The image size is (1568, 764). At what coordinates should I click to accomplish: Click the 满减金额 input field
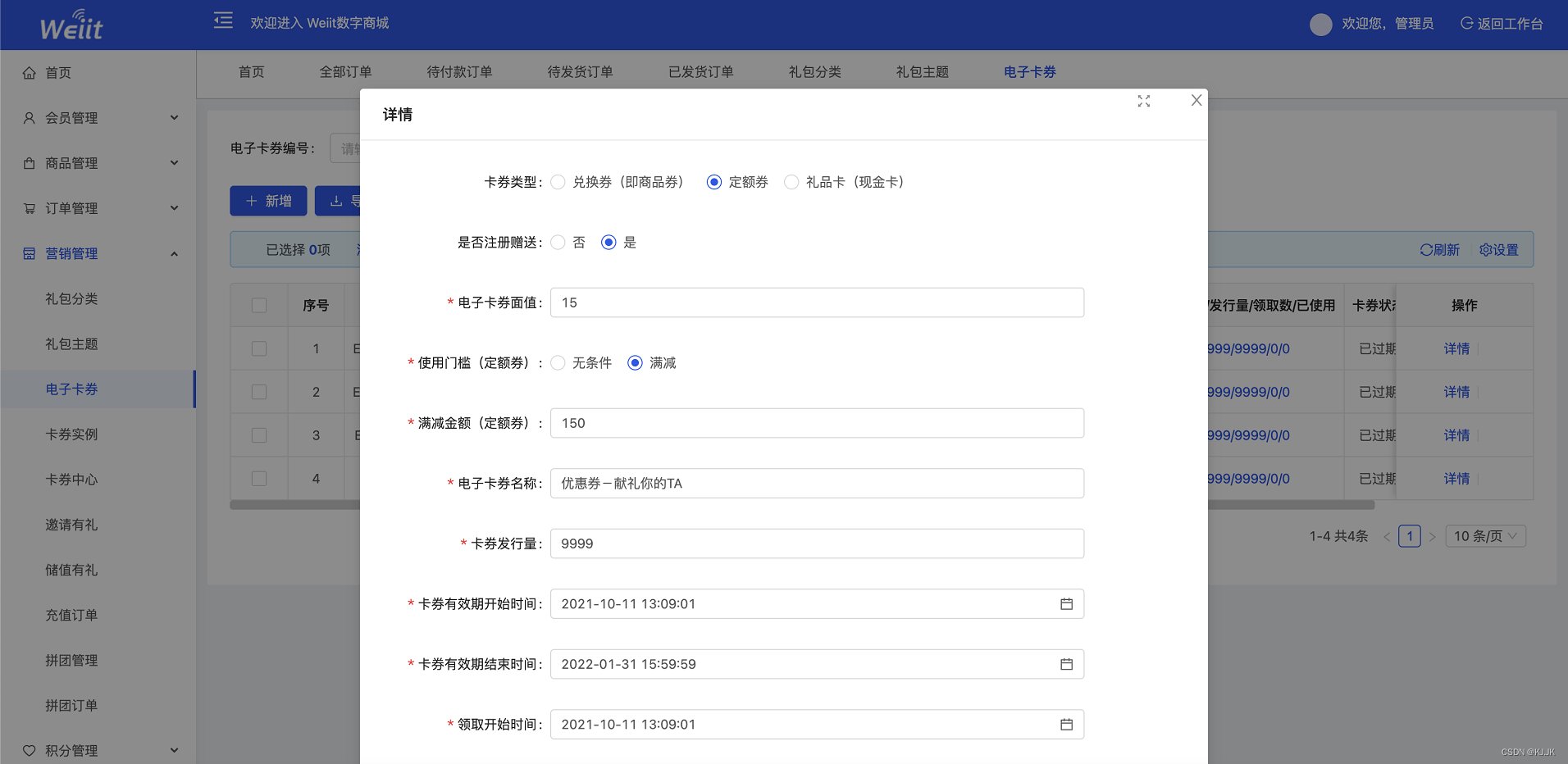(x=817, y=423)
